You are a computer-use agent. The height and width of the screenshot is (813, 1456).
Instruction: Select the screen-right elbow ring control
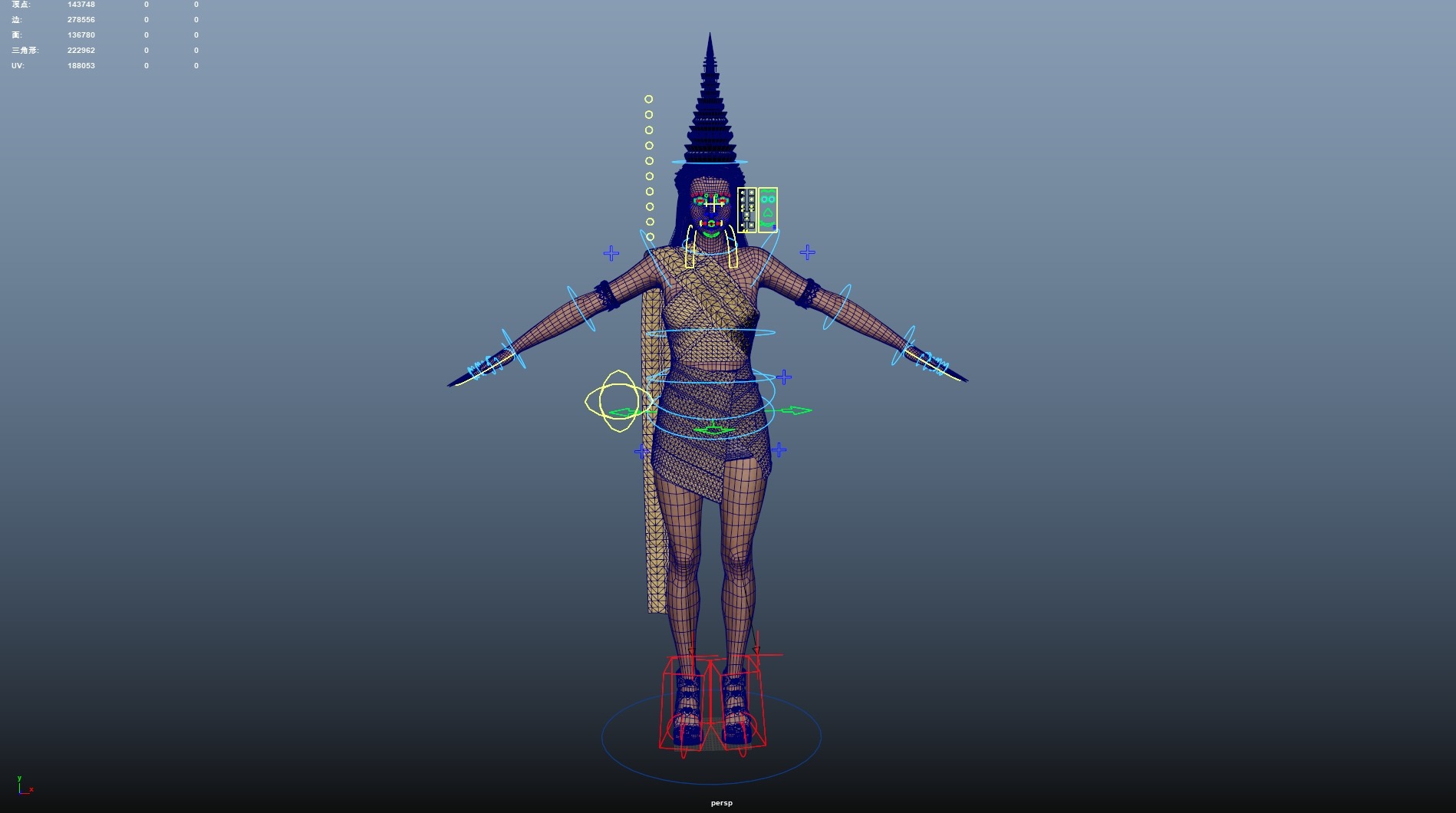pos(837,307)
